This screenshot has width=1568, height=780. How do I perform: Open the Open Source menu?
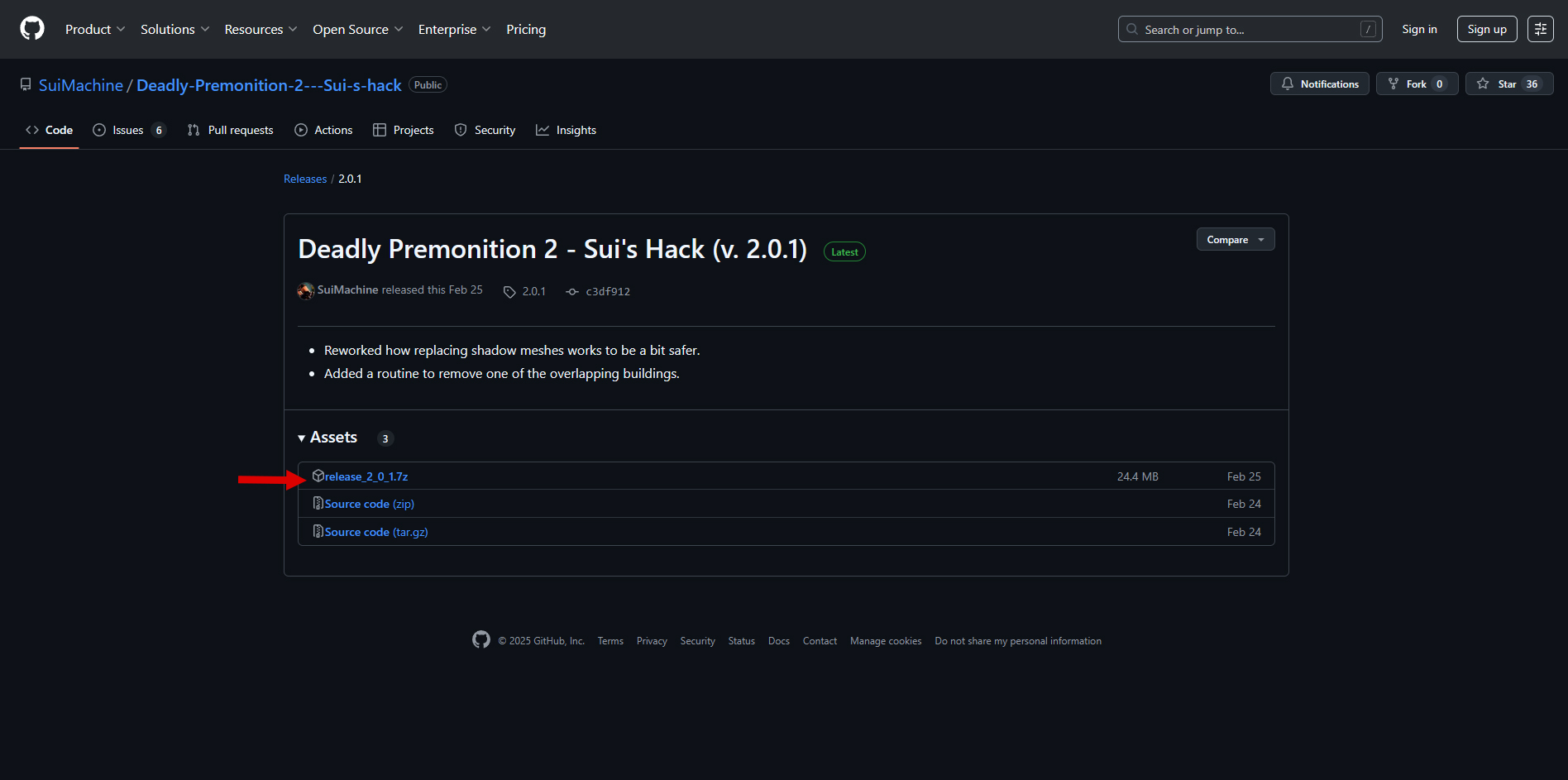tap(357, 29)
